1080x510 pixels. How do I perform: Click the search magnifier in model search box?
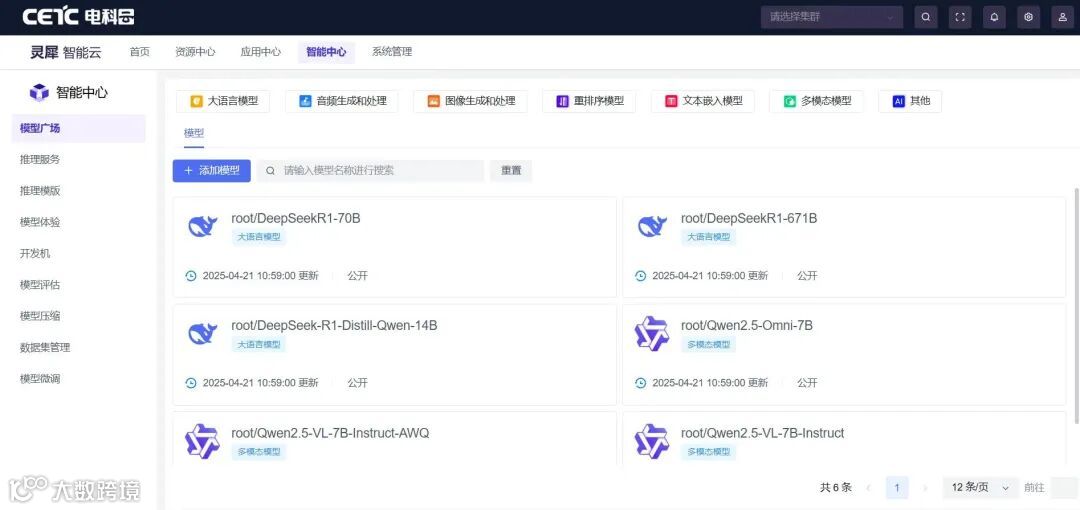tap(271, 170)
